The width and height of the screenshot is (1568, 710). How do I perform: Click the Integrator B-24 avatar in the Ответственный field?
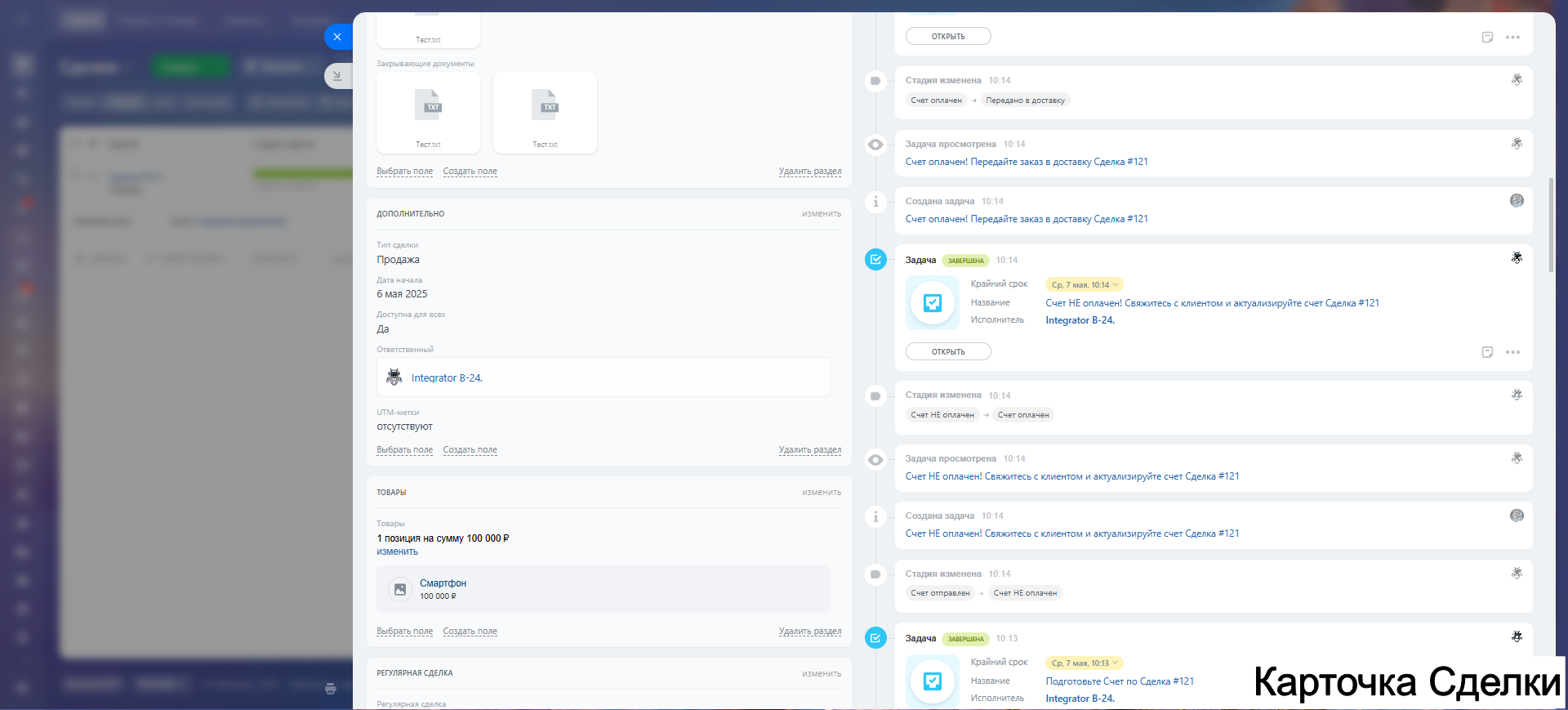pos(394,377)
